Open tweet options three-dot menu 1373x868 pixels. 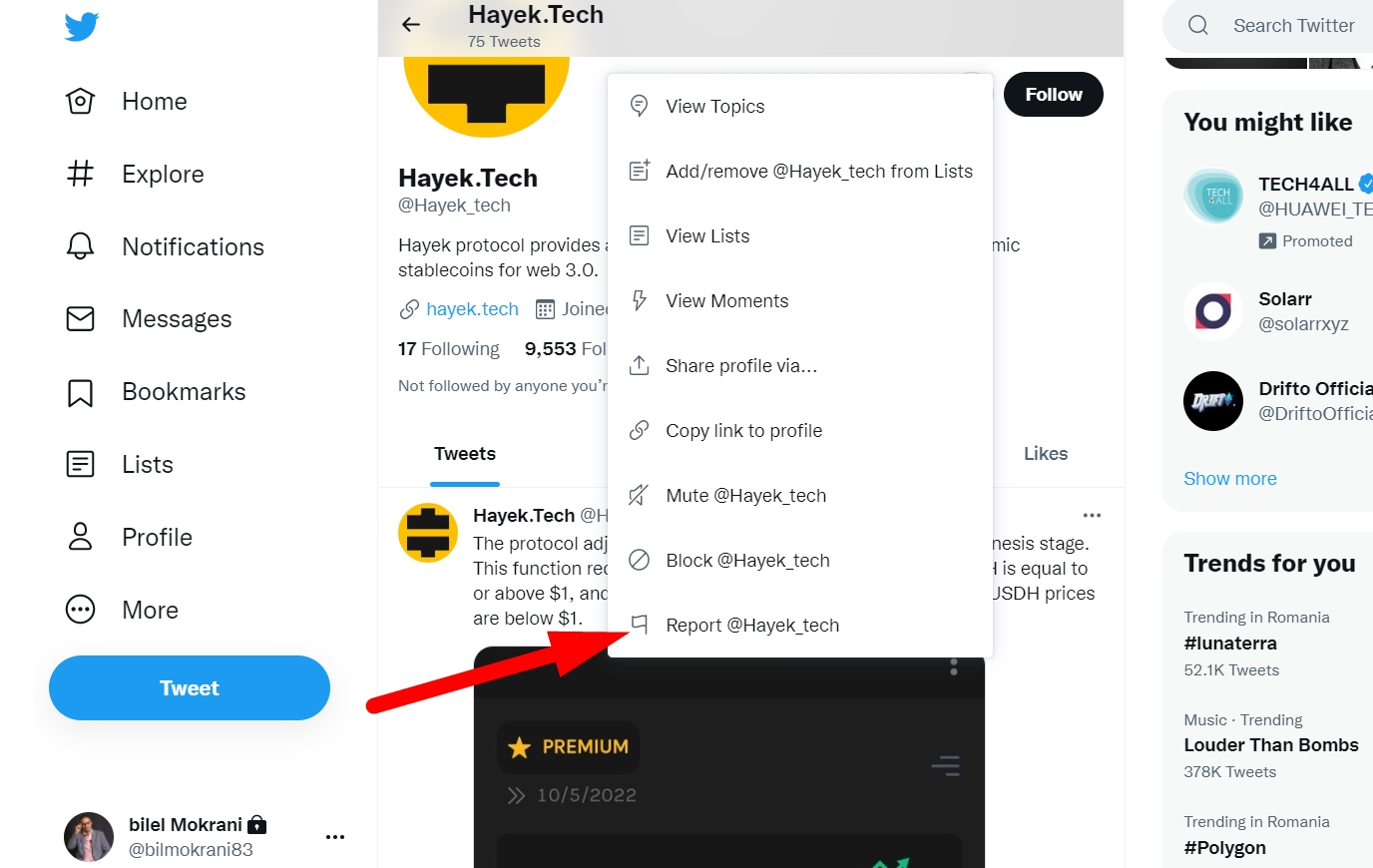pos(1092,516)
